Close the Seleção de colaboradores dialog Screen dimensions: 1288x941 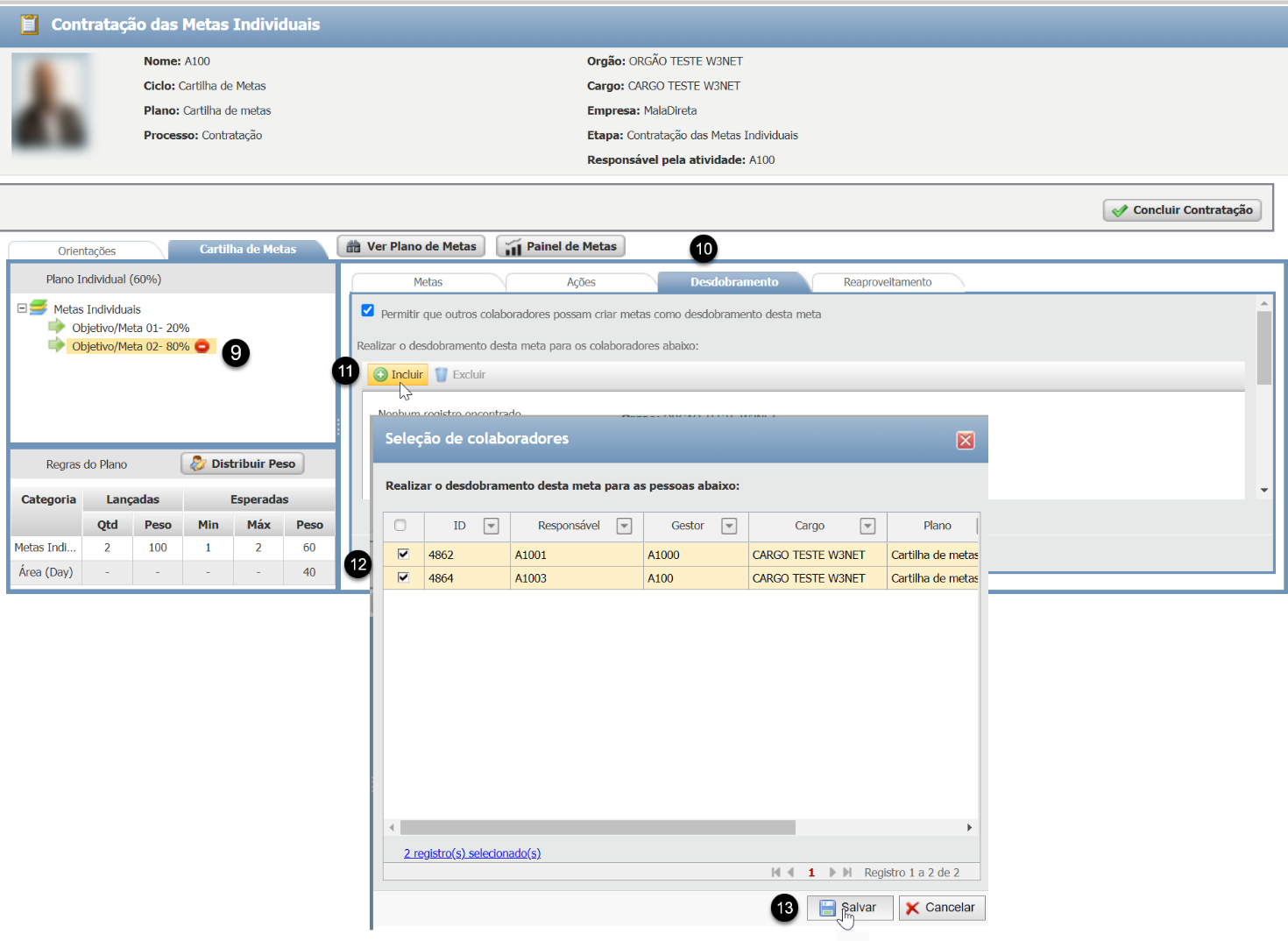point(966,440)
